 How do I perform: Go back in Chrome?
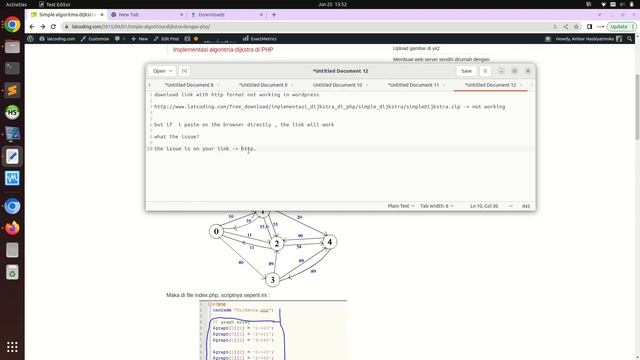coord(32,27)
